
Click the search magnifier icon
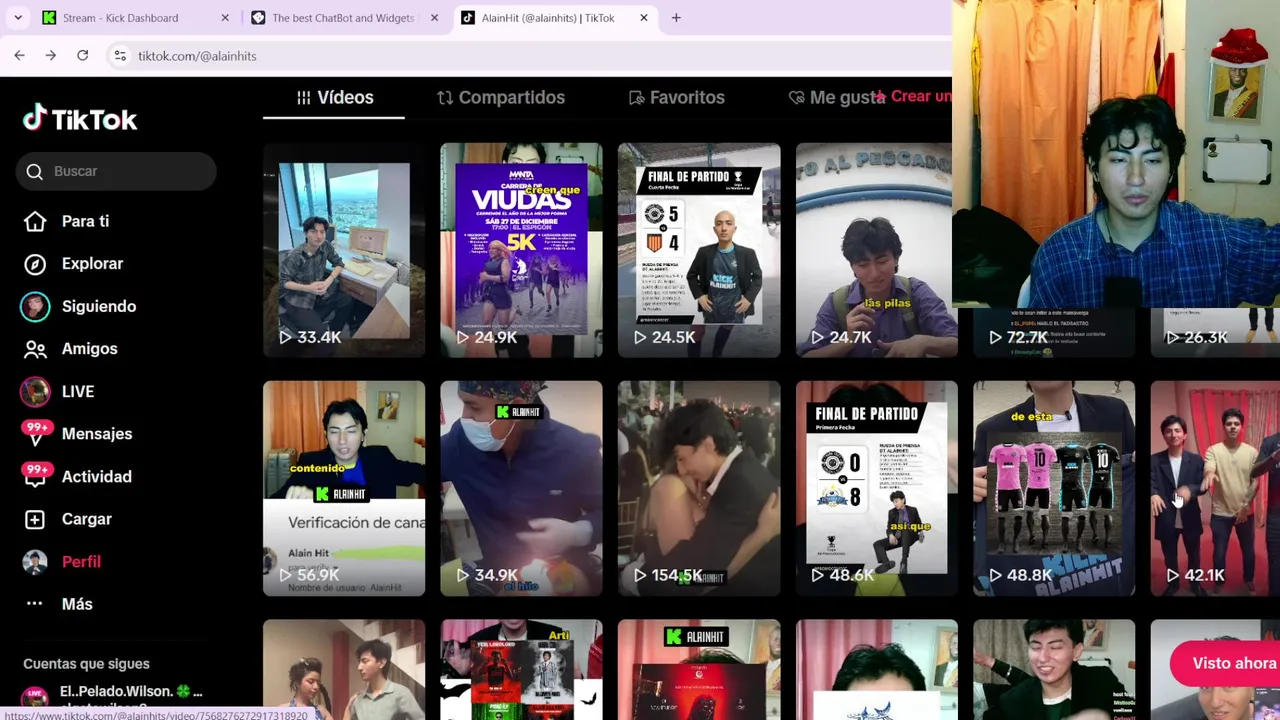35,171
